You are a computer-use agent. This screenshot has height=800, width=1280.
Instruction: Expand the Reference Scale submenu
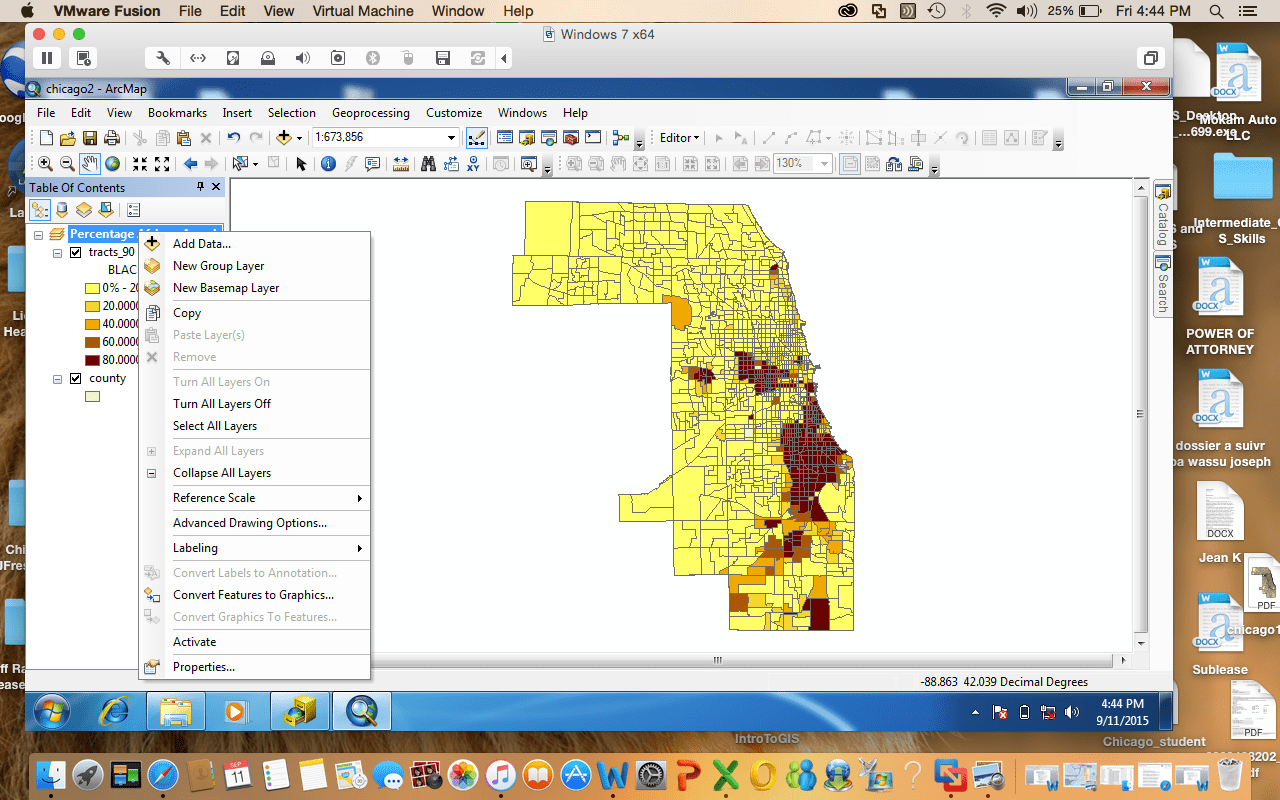pyautogui.click(x=254, y=498)
